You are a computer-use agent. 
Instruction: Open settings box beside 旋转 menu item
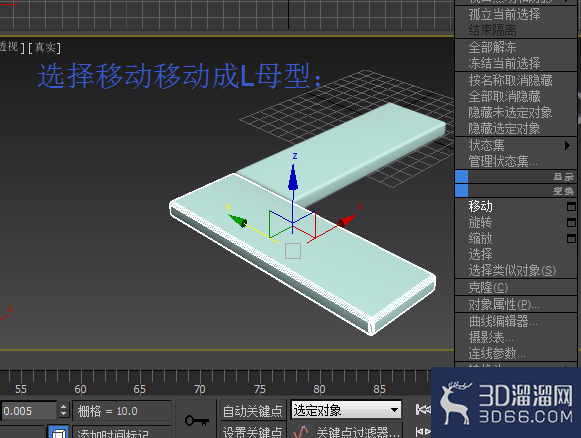click(571, 222)
